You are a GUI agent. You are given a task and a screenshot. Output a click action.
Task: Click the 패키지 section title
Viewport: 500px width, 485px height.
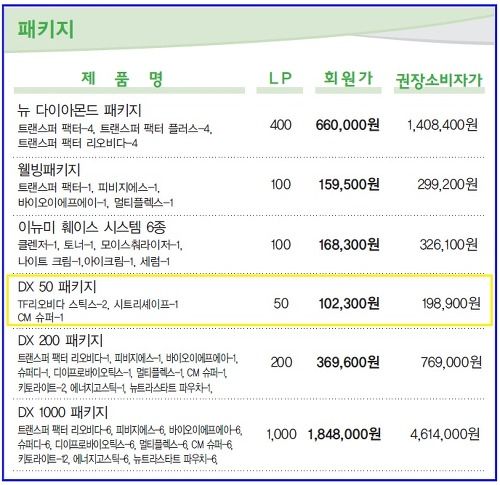point(46,29)
